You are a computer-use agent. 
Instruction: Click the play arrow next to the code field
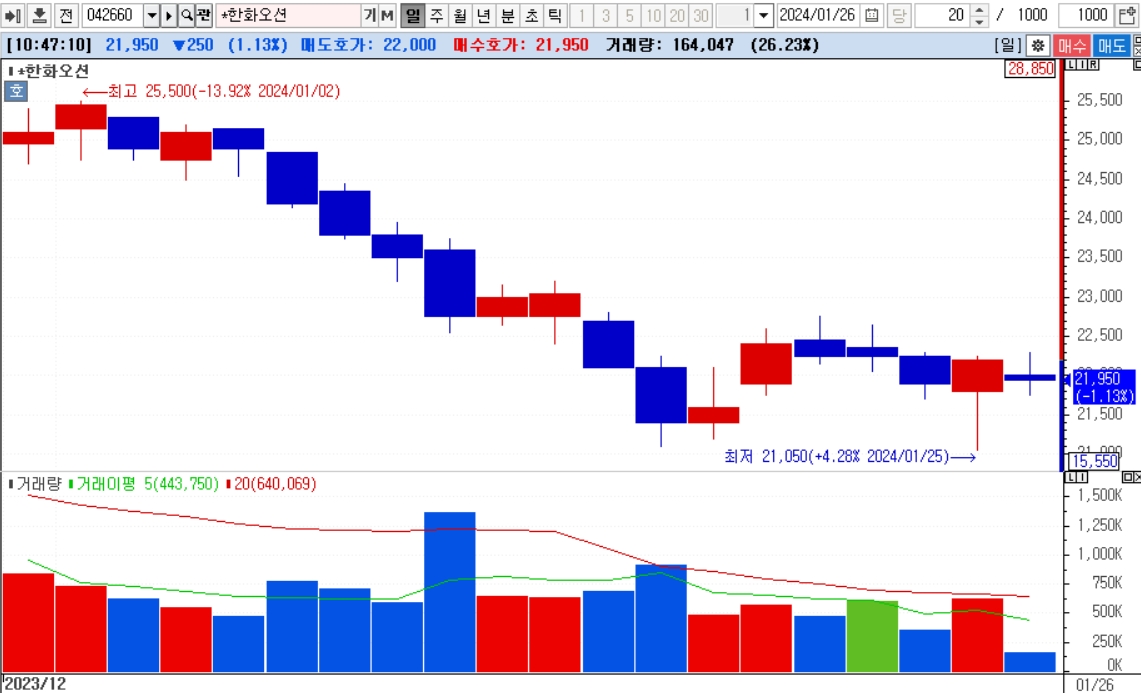coord(169,15)
